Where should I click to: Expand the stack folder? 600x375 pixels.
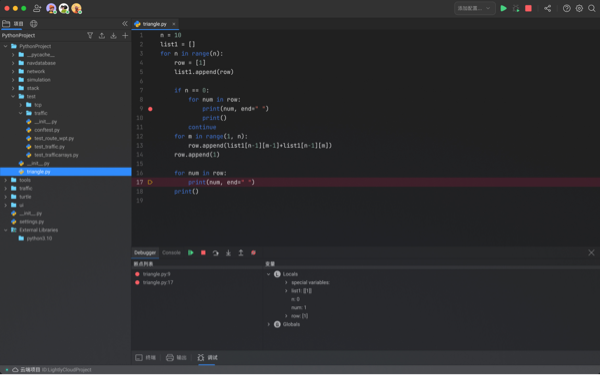[13, 88]
